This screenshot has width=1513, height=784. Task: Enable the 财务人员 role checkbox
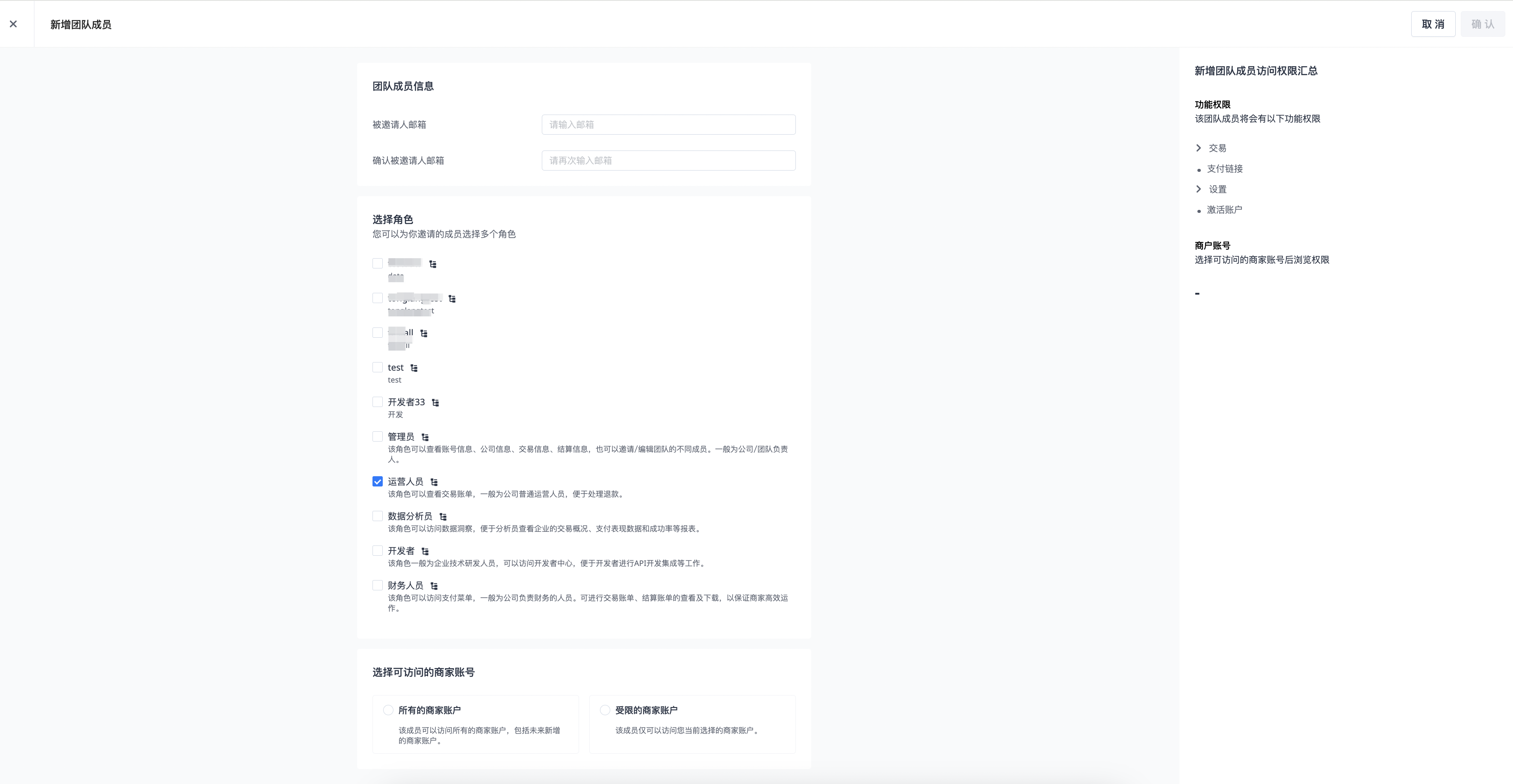pos(378,585)
